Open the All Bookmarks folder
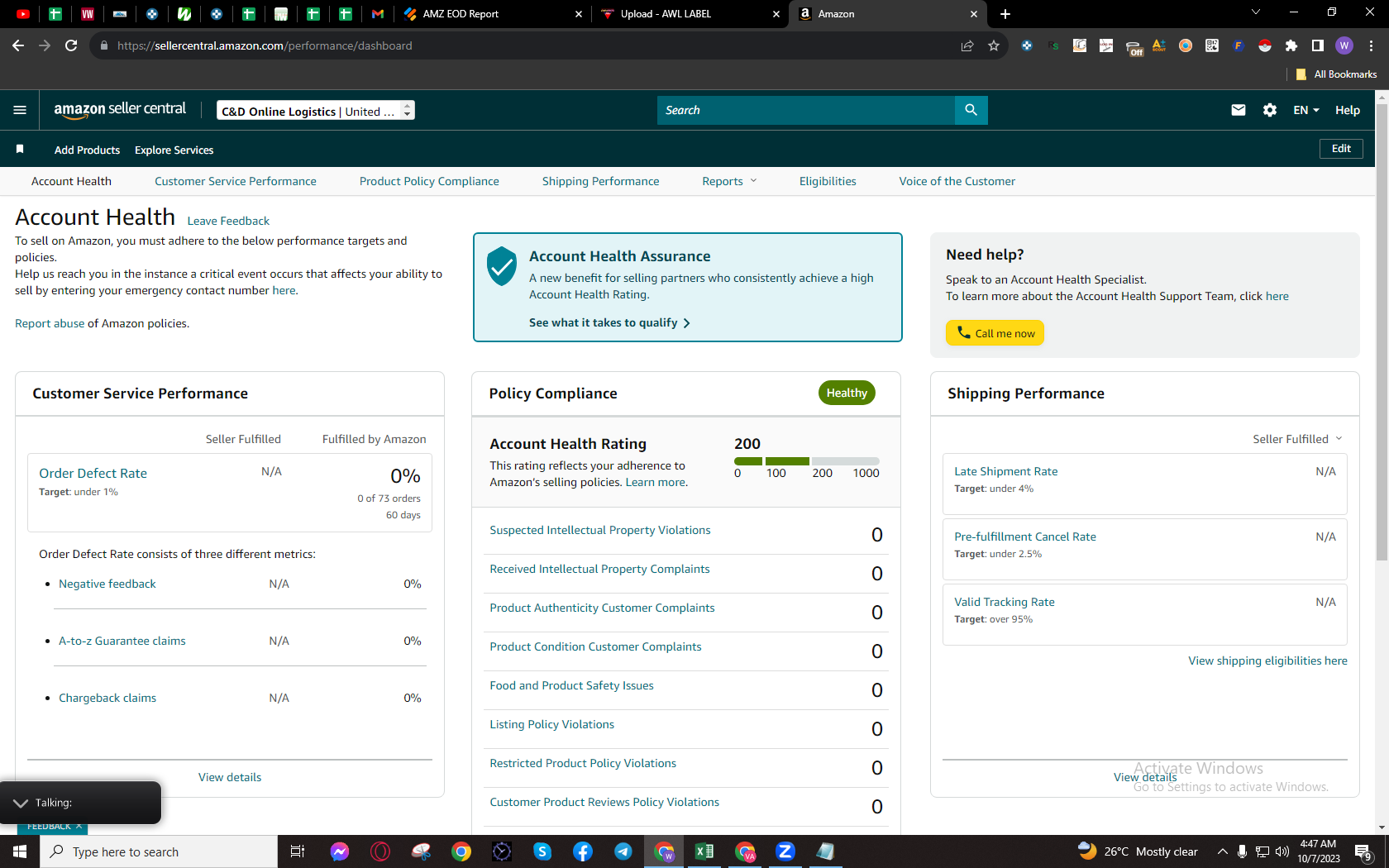This screenshot has height=868, width=1389. pyautogui.click(x=1336, y=74)
